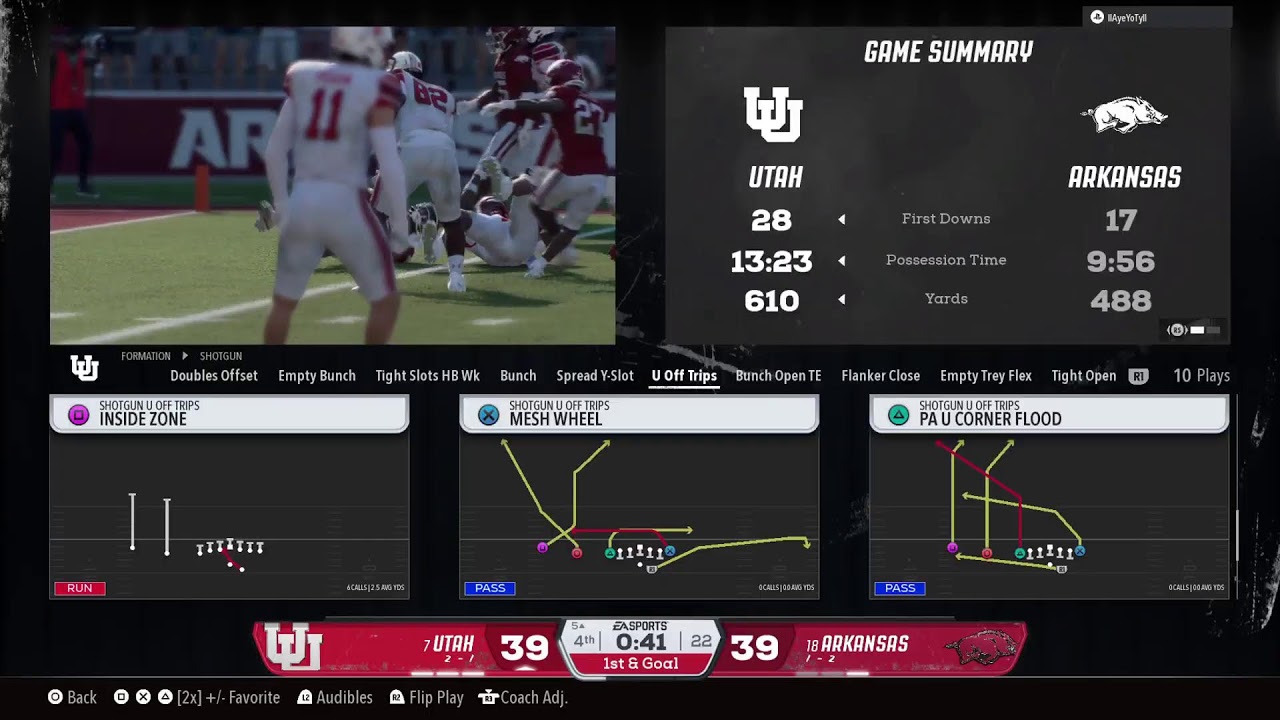Image resolution: width=1280 pixels, height=720 pixels.
Task: Click Arkansas's 9:56 possession time
Action: coord(1121,262)
